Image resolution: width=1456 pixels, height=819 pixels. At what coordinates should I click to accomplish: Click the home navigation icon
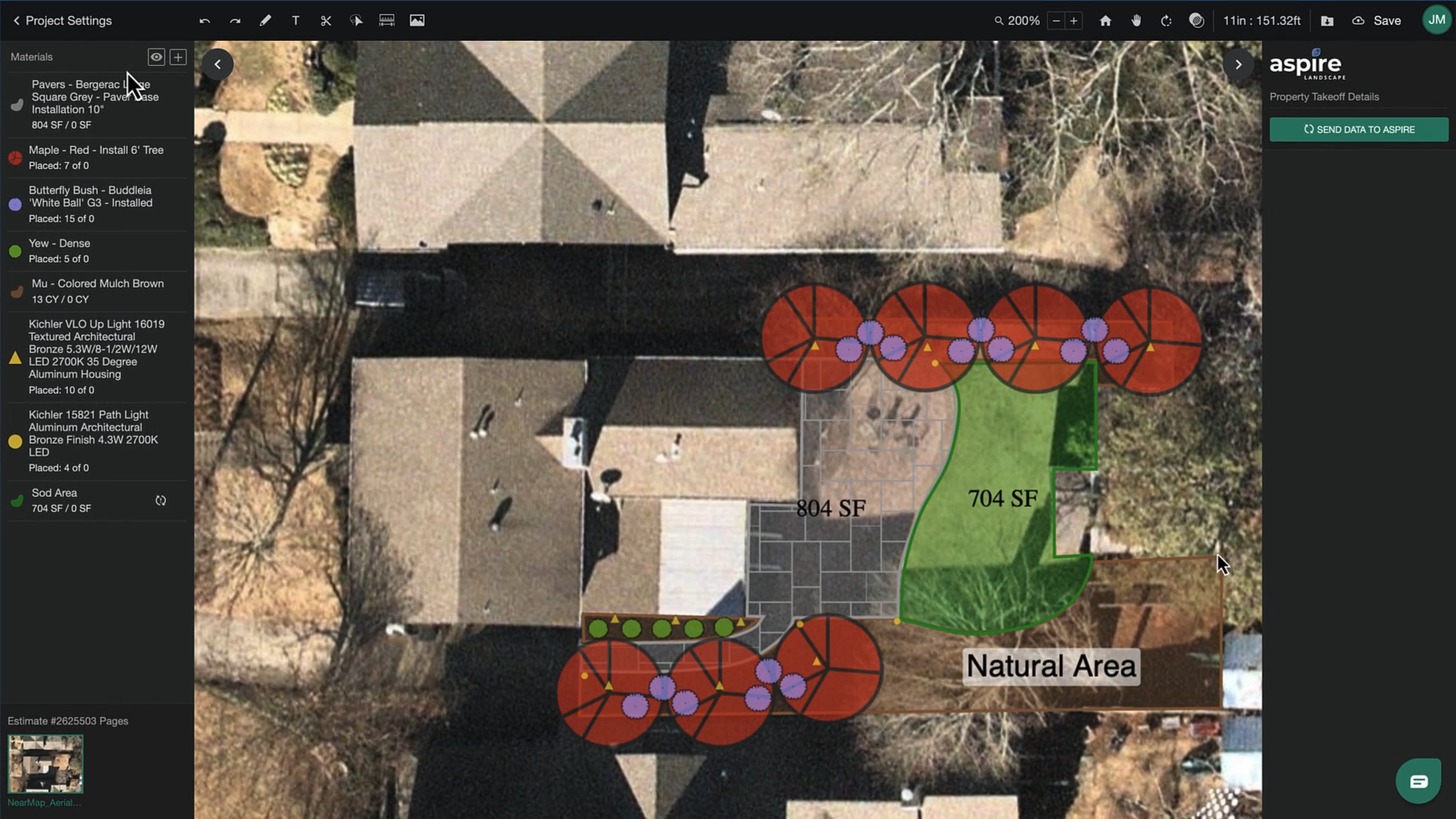[x=1106, y=20]
